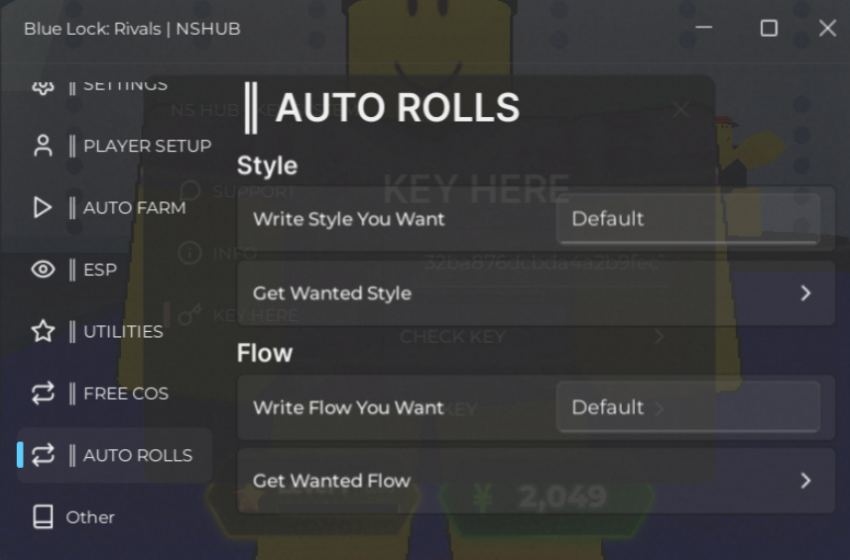Click the Flow section heading

point(265,353)
